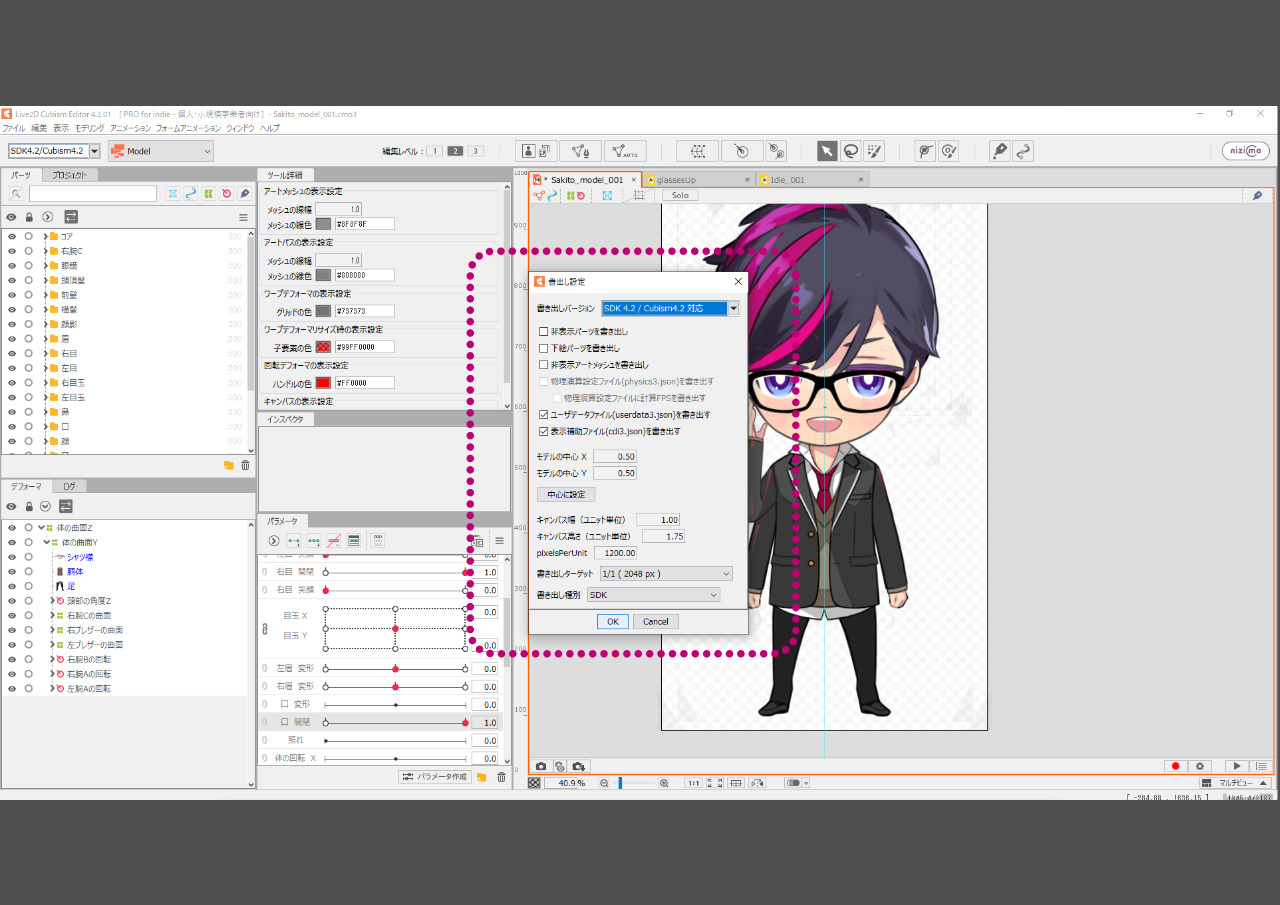1280x905 pixels.
Task: Click the Solo button above canvas
Action: (680, 195)
